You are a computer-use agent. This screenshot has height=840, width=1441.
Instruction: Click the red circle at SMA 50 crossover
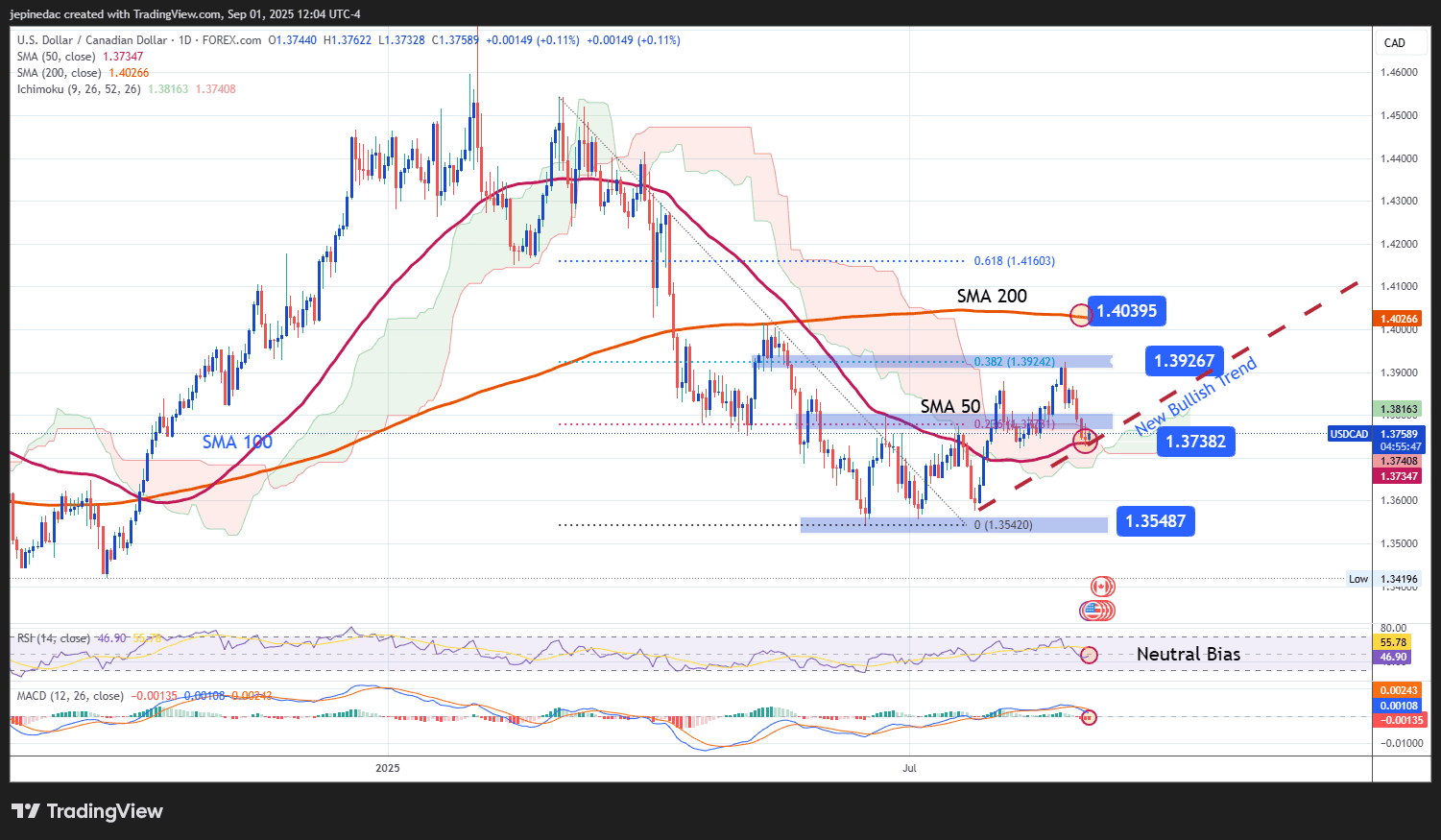tap(1085, 441)
